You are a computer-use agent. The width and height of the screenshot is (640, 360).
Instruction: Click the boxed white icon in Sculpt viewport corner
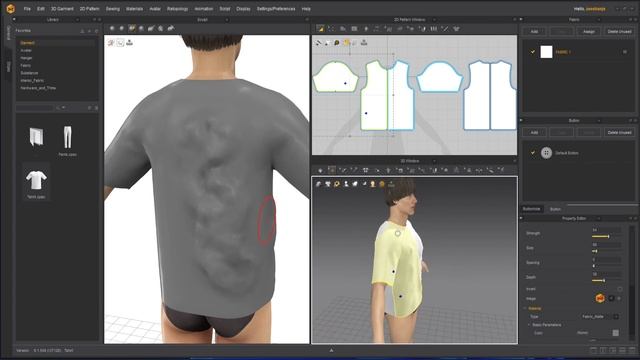[120, 42]
